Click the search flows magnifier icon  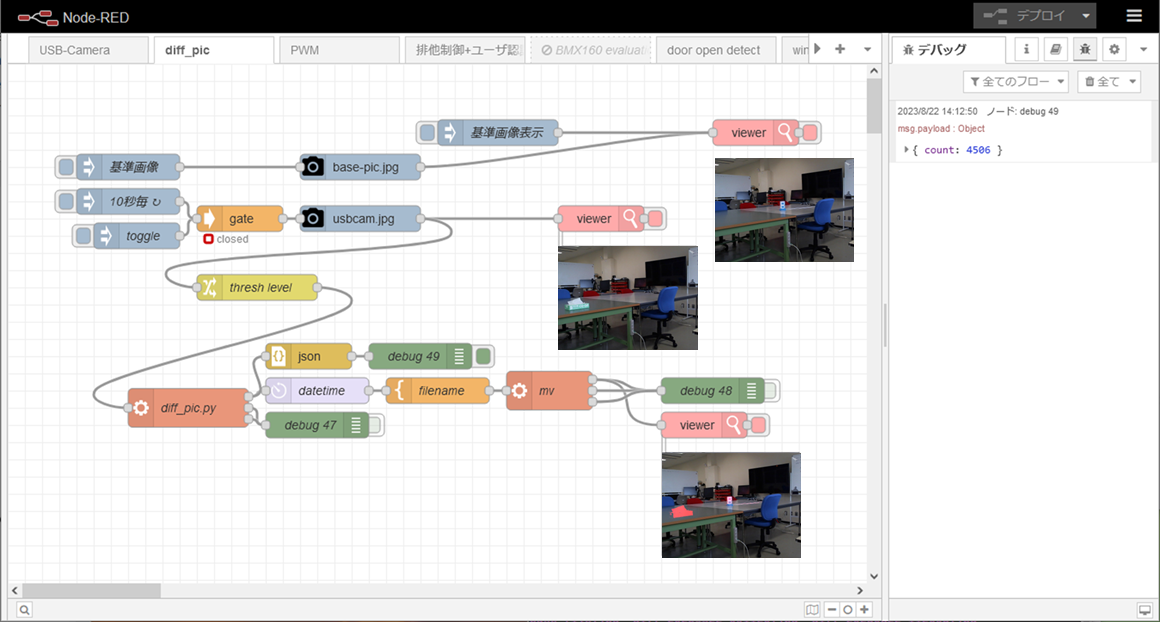(24, 609)
